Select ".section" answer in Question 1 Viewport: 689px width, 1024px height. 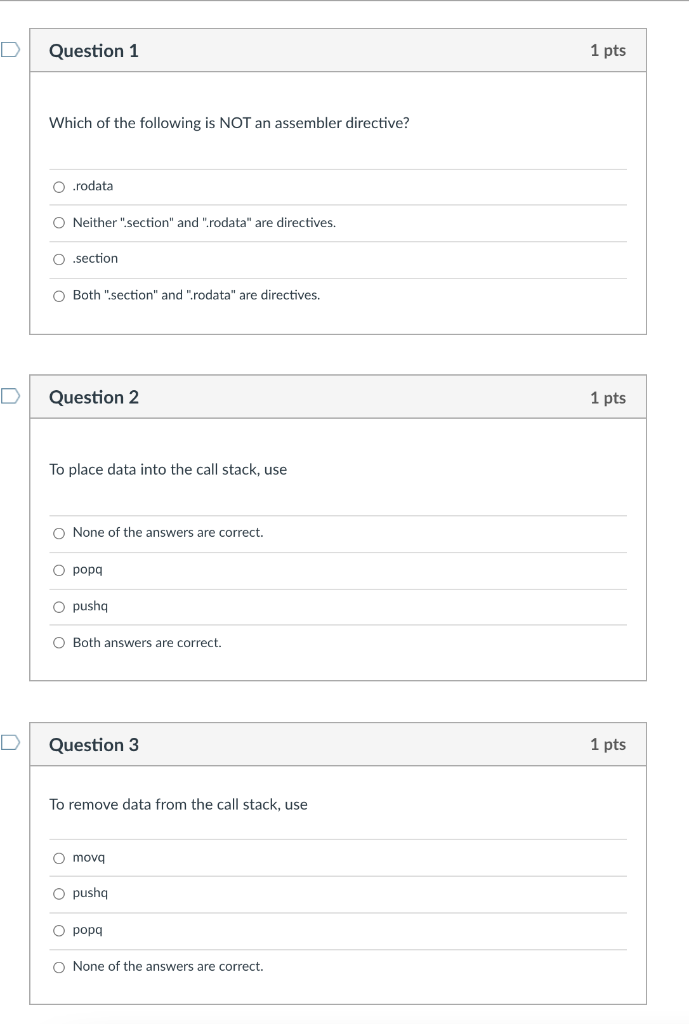coord(59,258)
